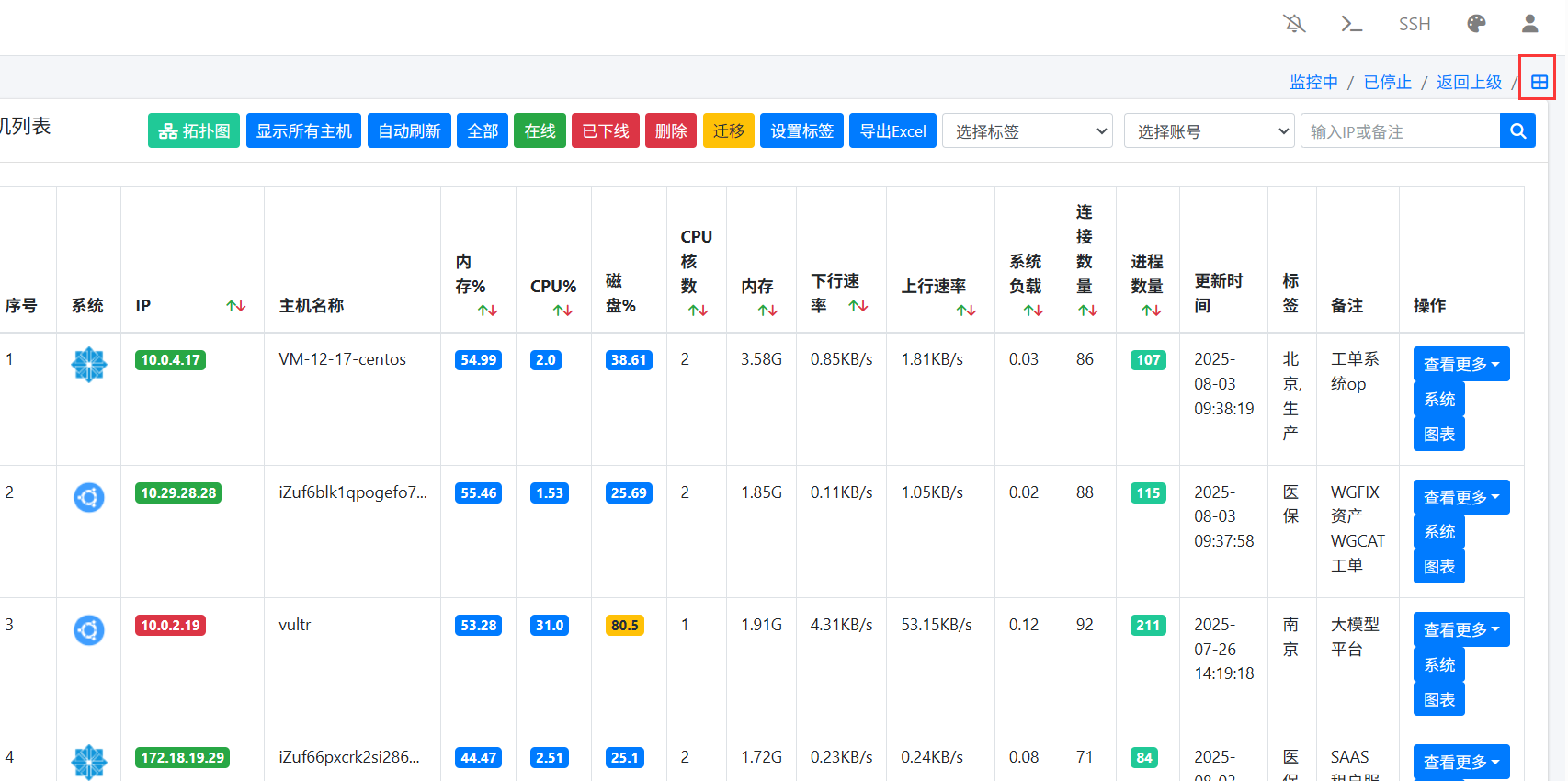
Task: Sort by CPU核数 column arrows
Action: click(x=698, y=311)
